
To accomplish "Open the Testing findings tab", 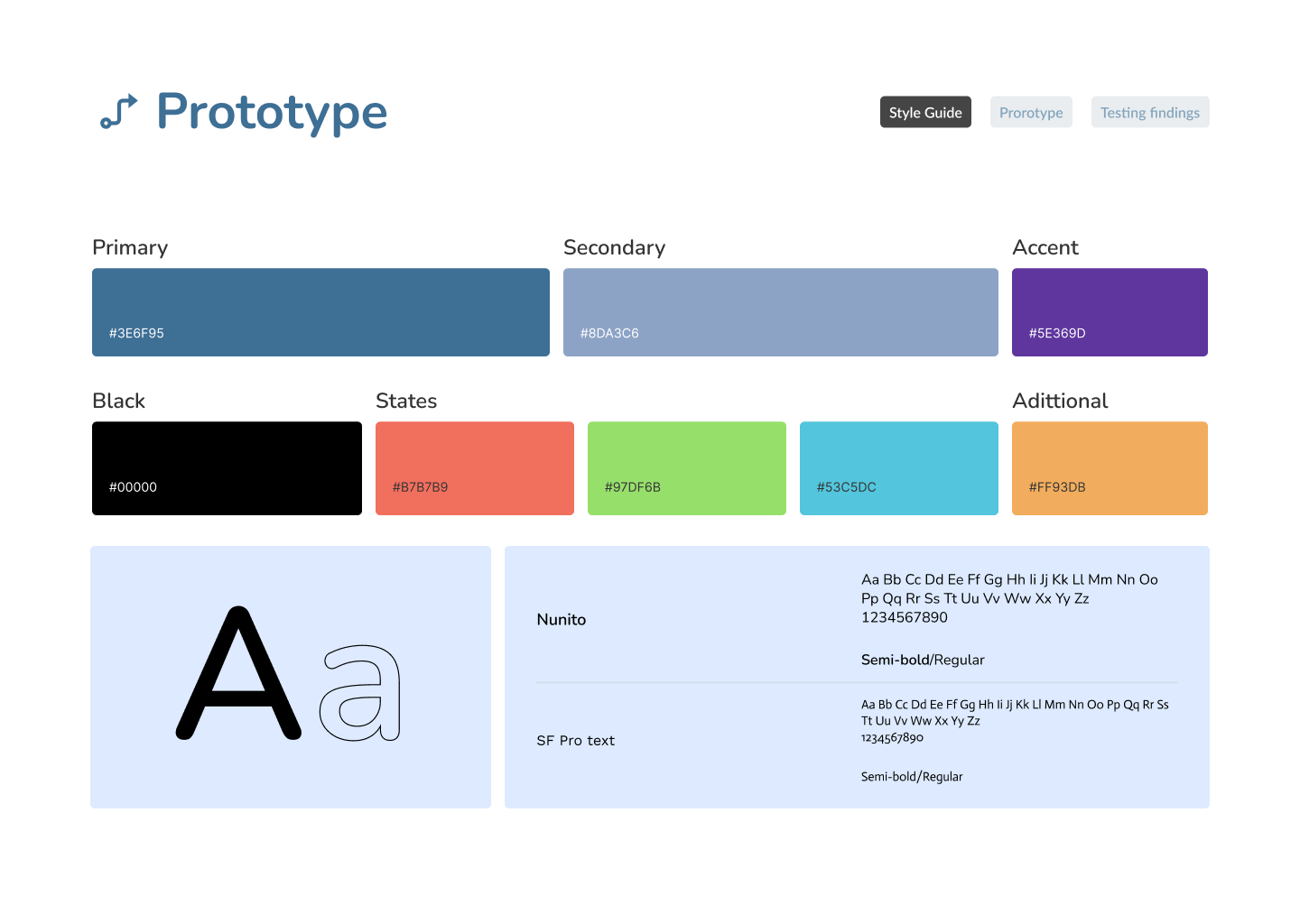I will (1149, 113).
